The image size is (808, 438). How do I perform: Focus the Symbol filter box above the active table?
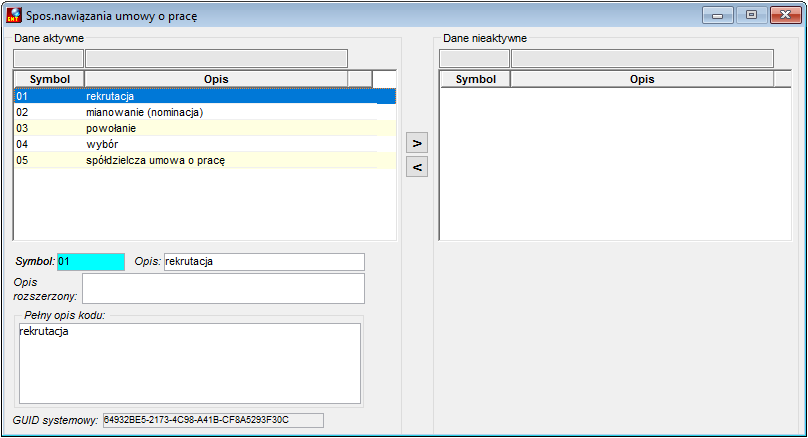tap(48, 59)
